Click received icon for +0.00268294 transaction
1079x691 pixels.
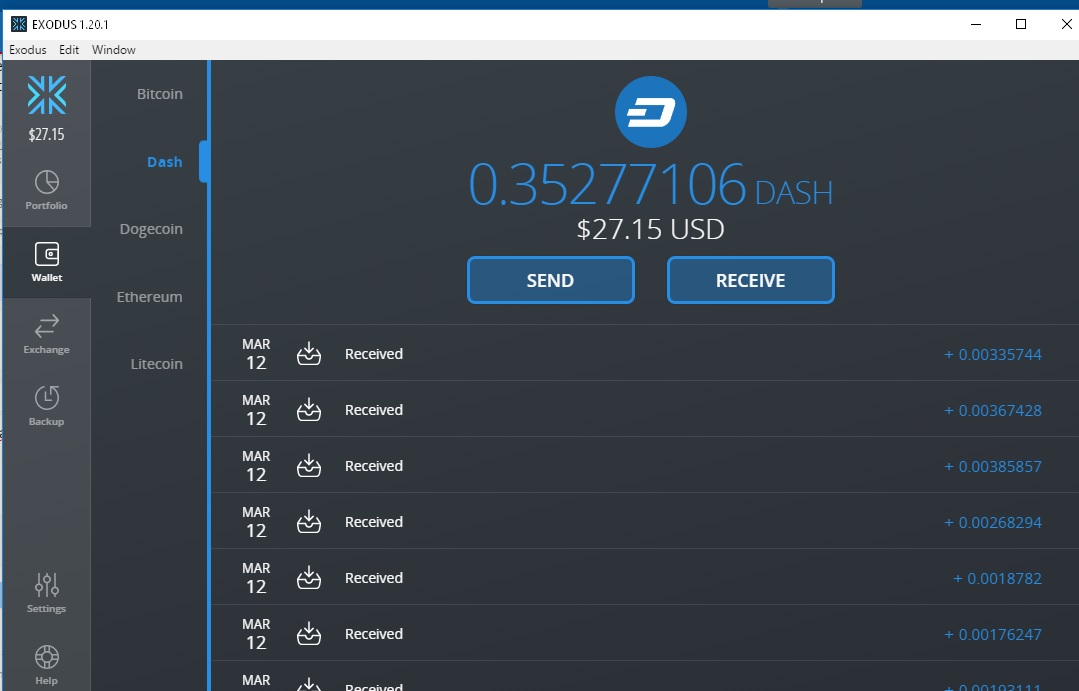pos(309,522)
